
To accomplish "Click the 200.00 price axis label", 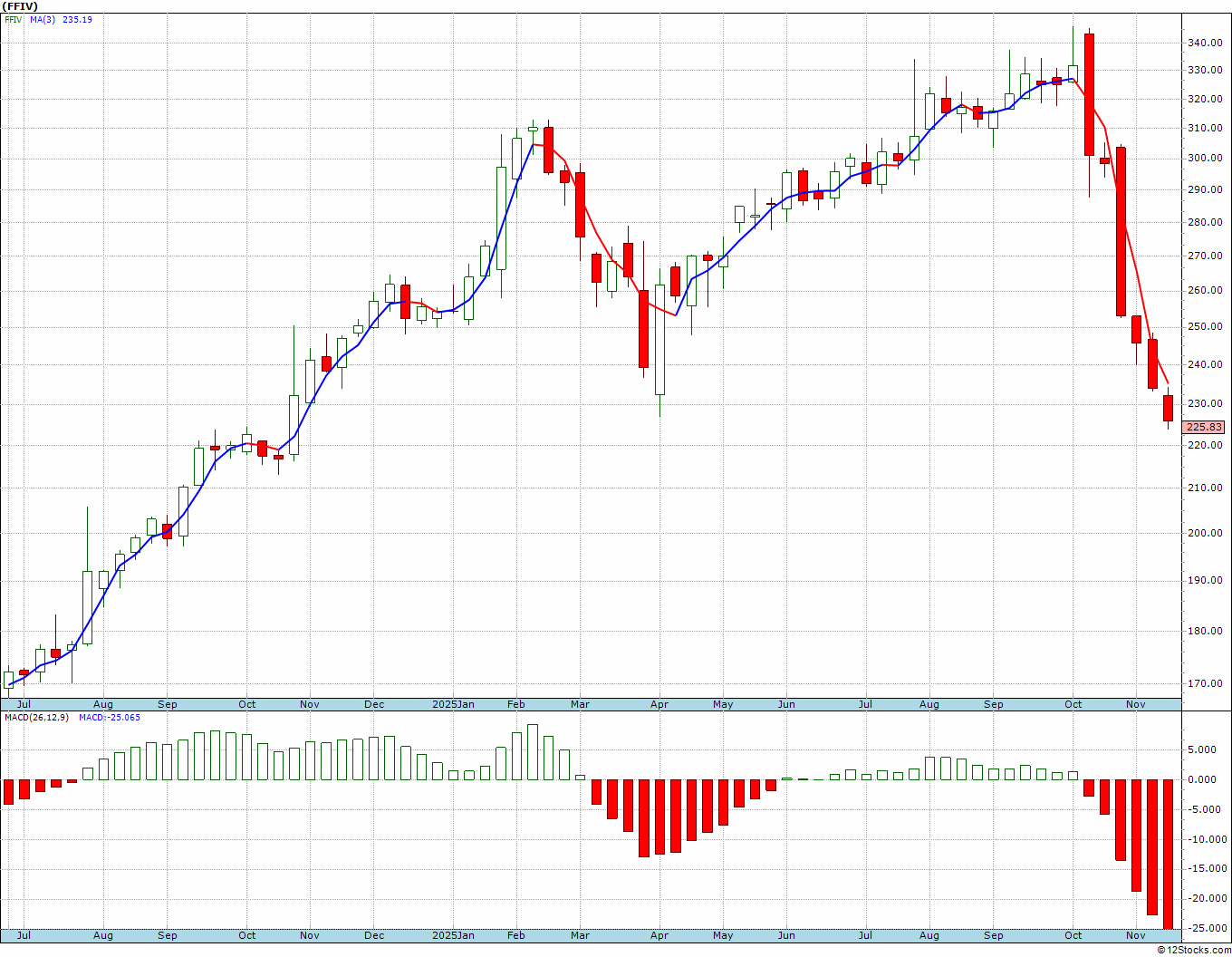I will pyautogui.click(x=1204, y=533).
